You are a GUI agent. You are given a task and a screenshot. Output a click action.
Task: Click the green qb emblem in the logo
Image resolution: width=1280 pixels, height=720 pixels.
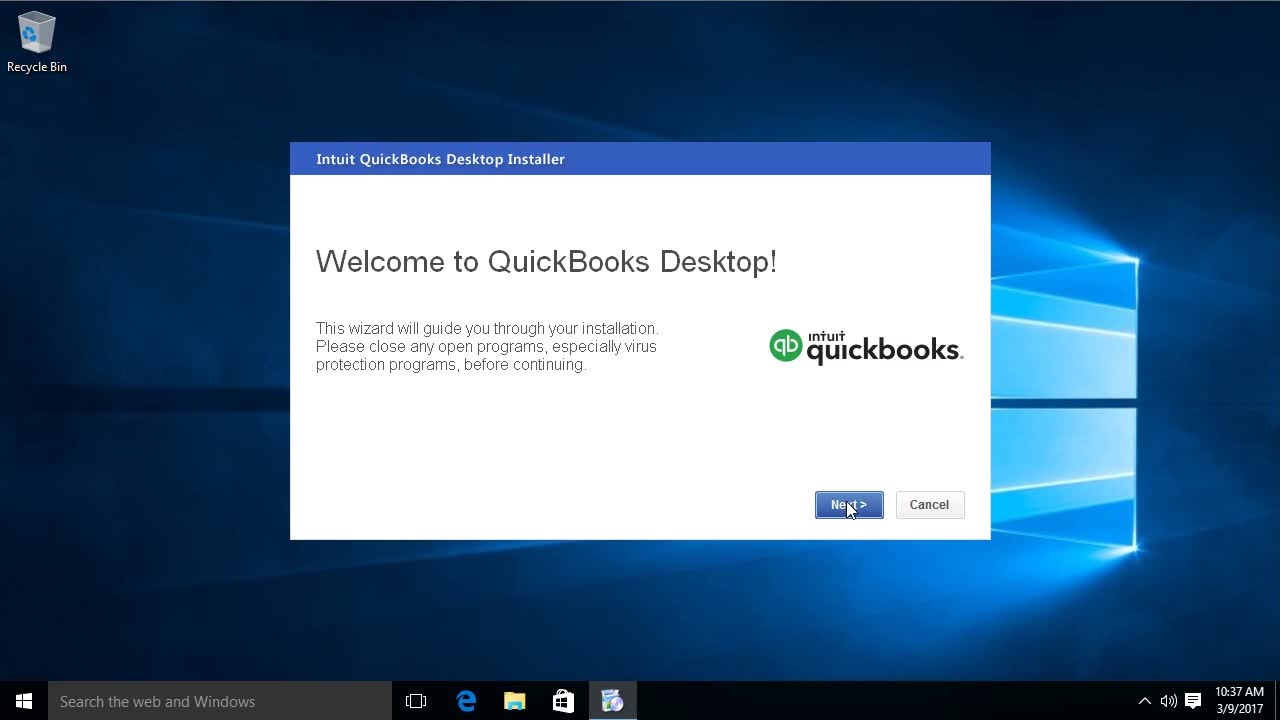[785, 346]
